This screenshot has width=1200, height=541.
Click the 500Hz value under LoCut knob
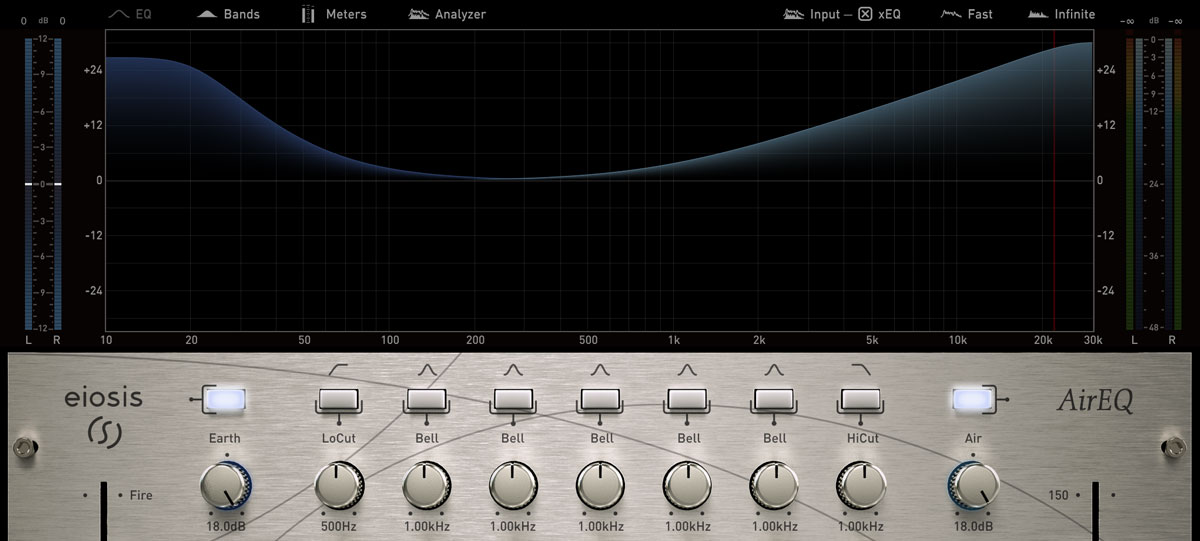click(x=338, y=526)
